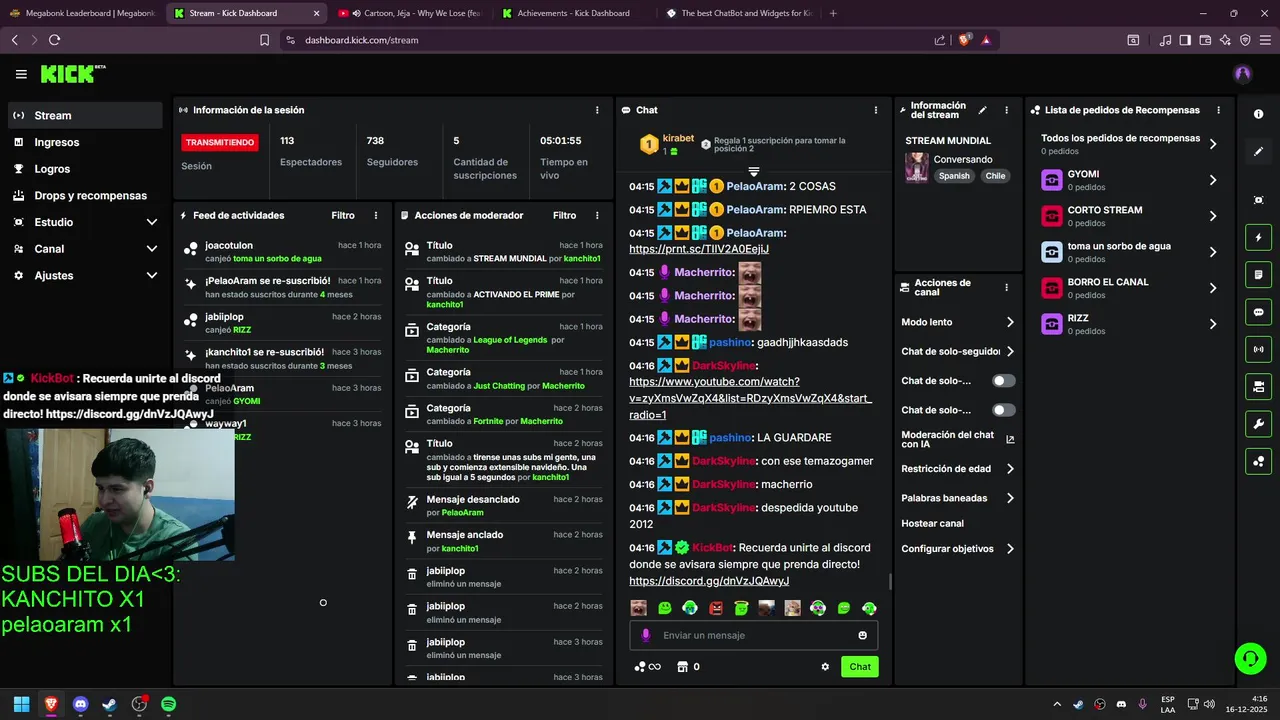
Task: Open Discord from the Windows taskbar
Action: click(x=80, y=704)
